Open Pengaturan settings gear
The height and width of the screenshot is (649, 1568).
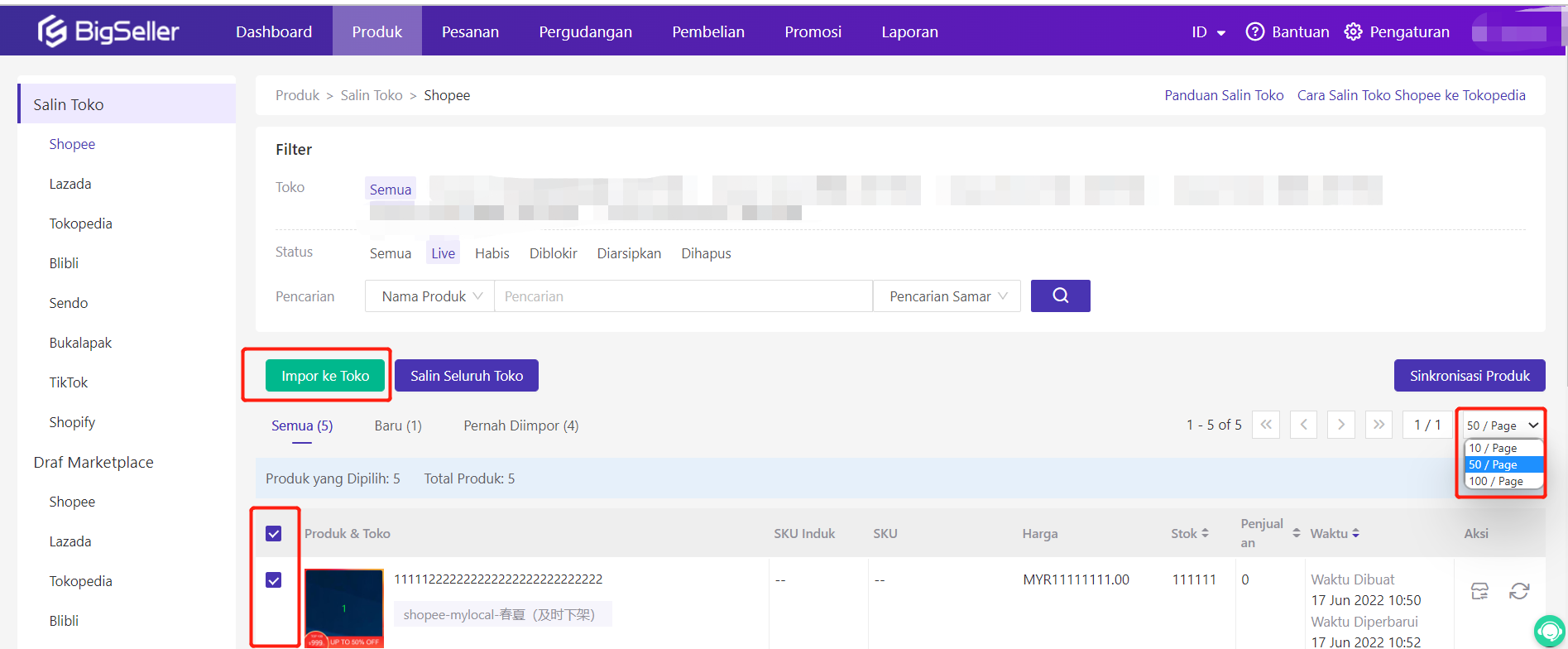[1353, 31]
